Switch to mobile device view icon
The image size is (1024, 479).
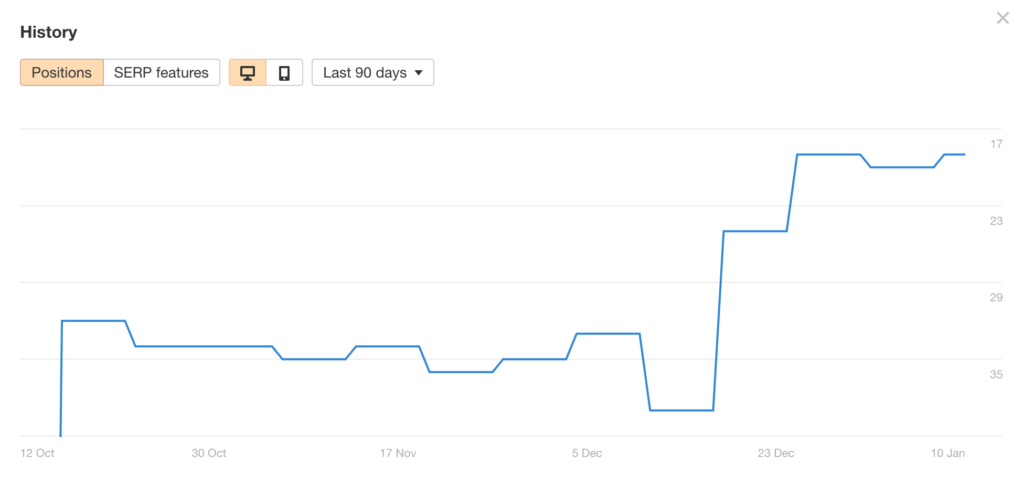[284, 73]
